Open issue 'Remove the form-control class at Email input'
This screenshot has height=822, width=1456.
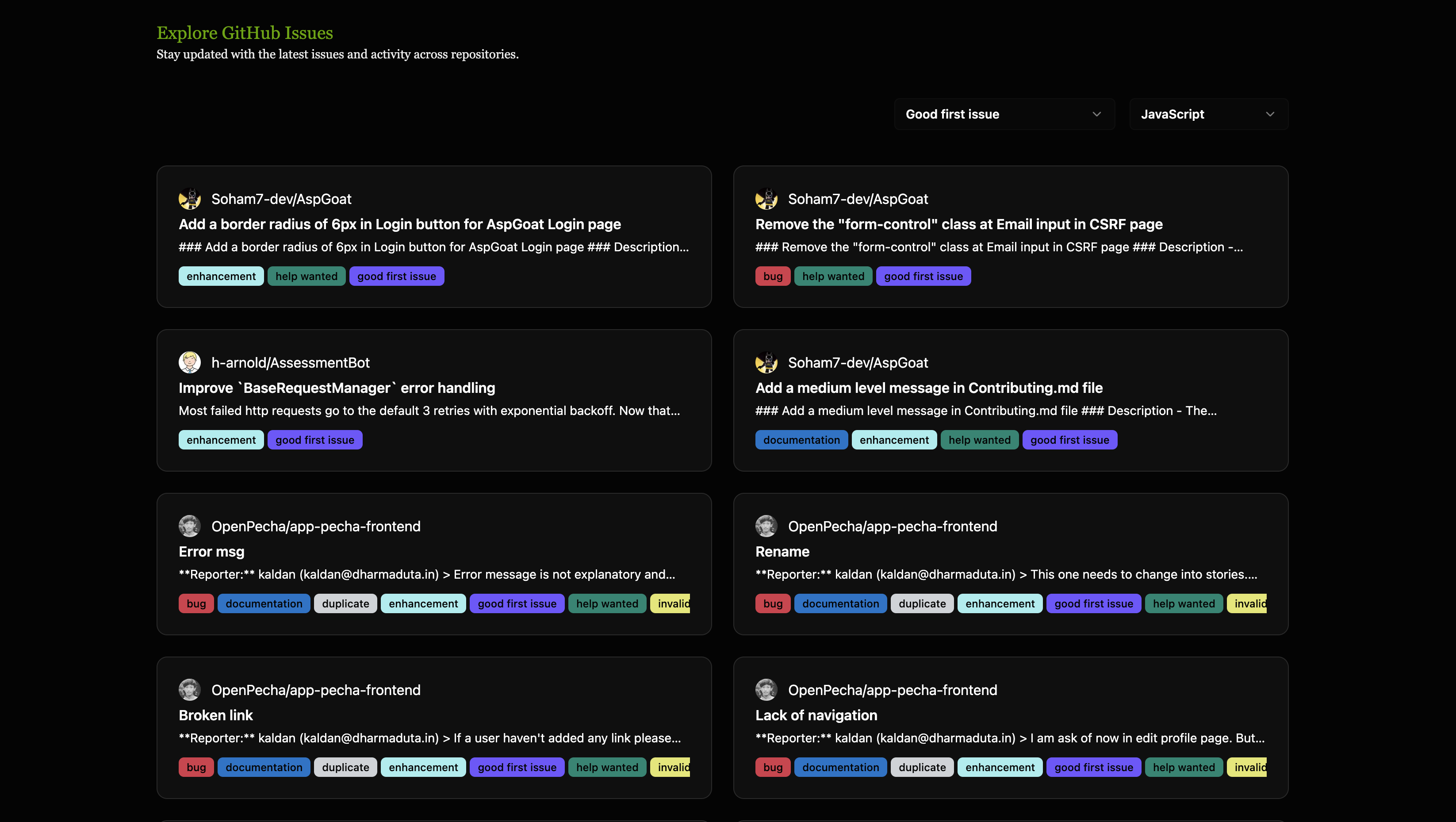tap(958, 224)
